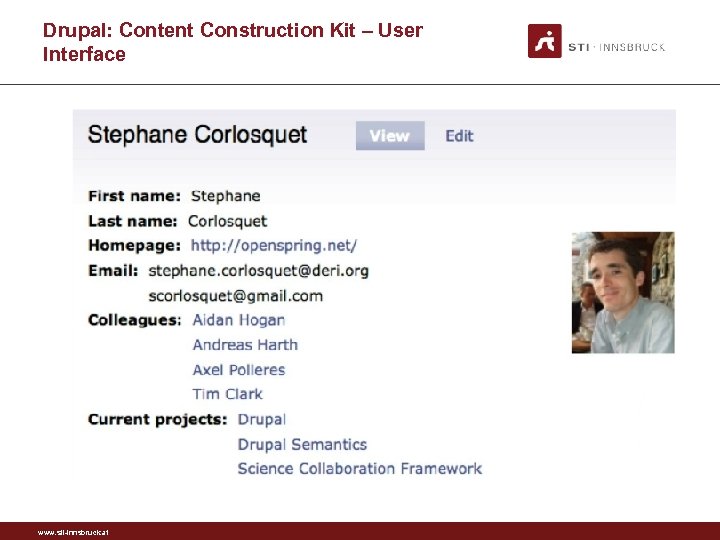Open colleague Axel Polleres's profile
Screen dimensions: 720x540
239,370
